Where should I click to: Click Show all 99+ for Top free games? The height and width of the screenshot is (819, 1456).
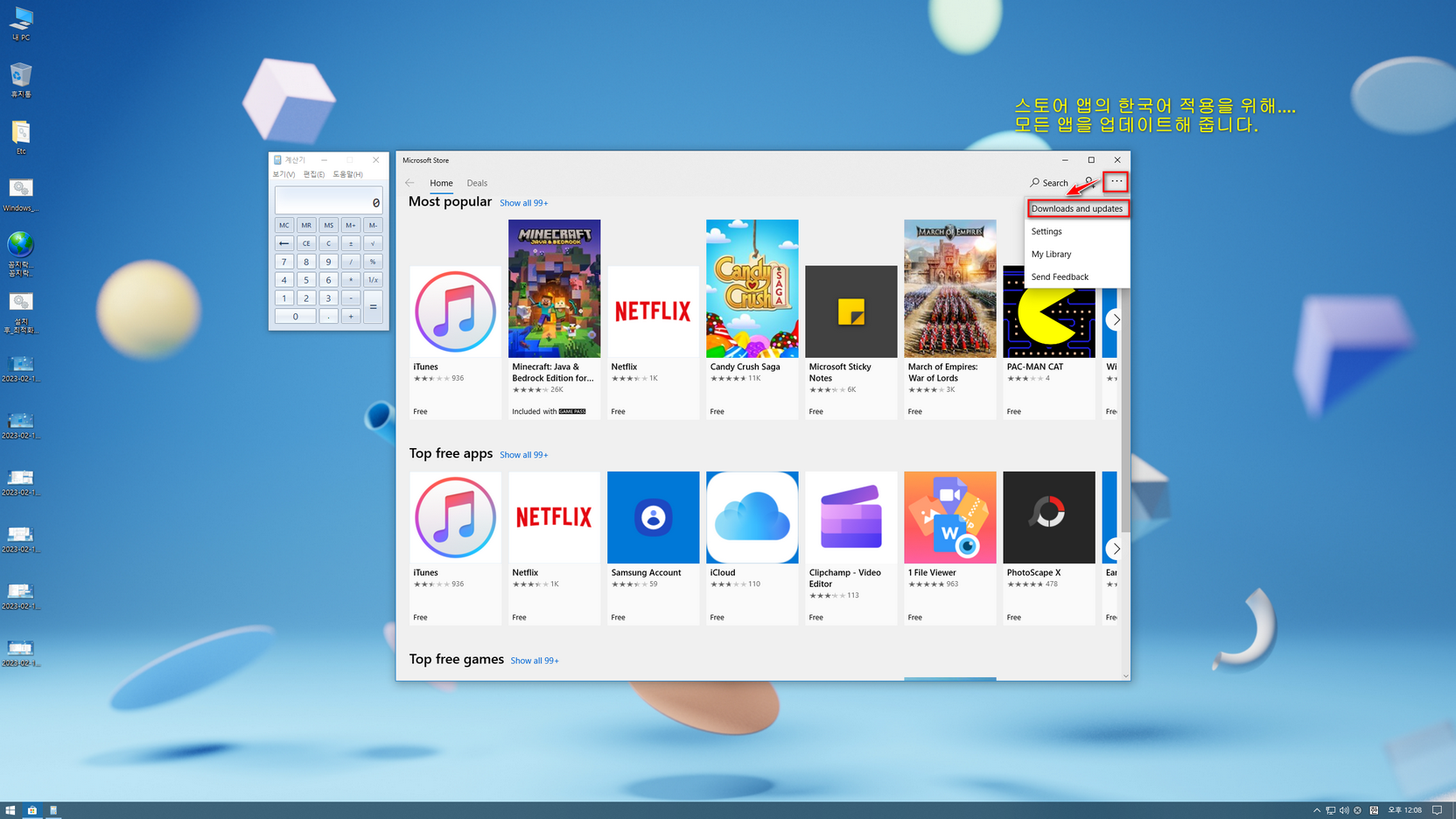tap(535, 661)
